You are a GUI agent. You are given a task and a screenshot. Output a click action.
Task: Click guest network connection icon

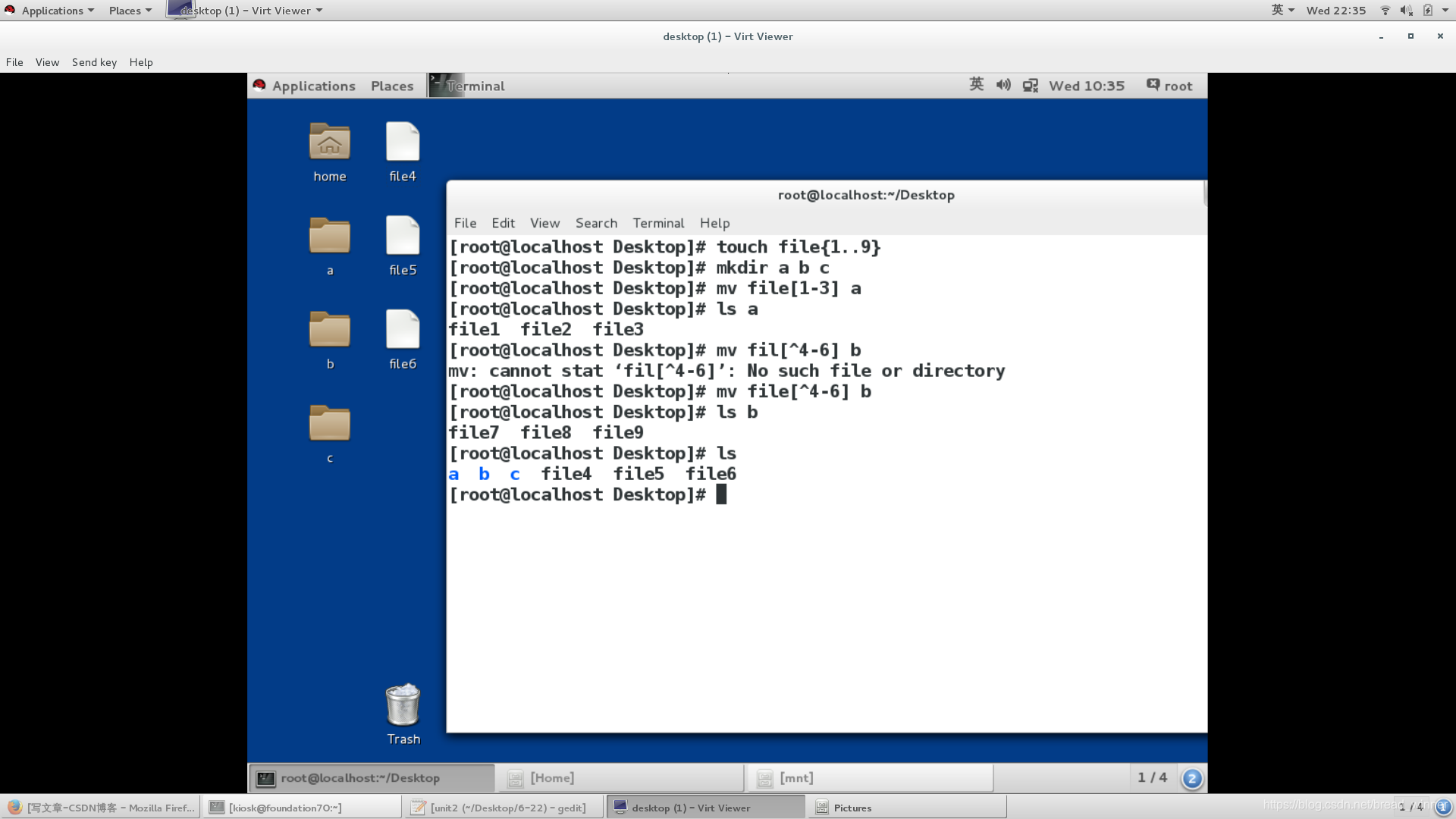[1030, 86]
